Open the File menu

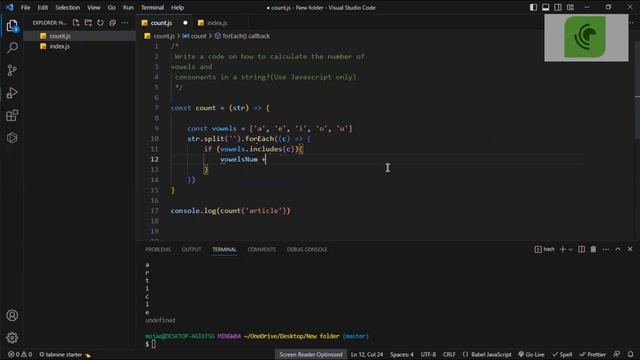pyautogui.click(x=25, y=7)
